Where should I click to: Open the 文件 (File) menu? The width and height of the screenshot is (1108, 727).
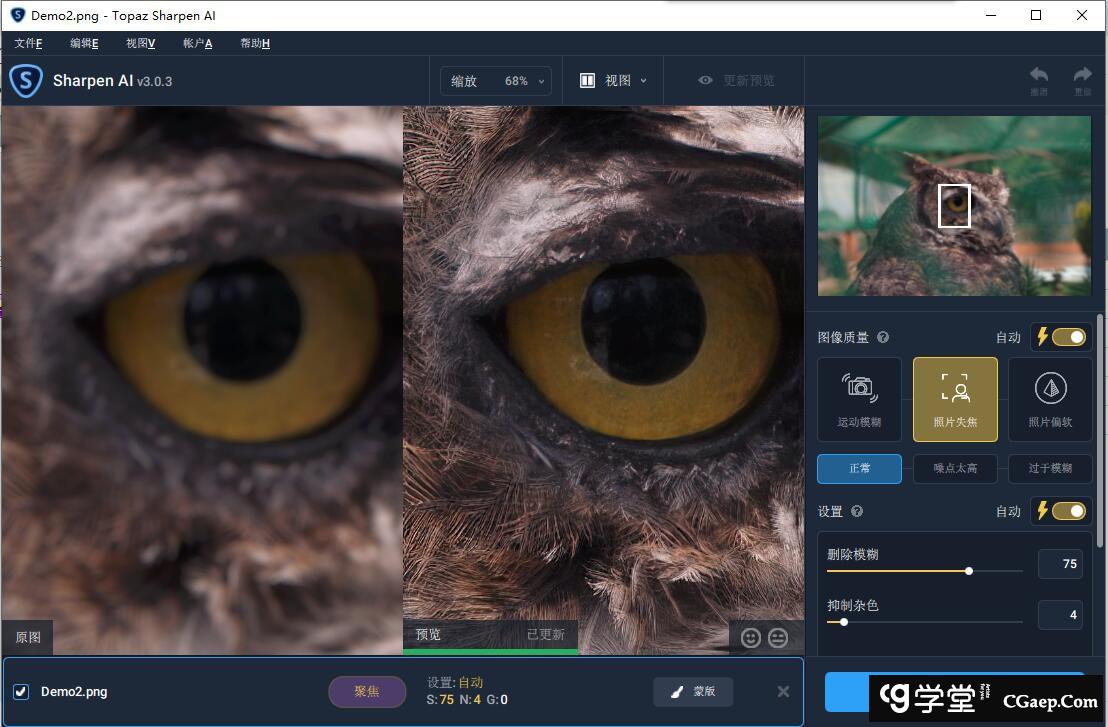point(28,43)
